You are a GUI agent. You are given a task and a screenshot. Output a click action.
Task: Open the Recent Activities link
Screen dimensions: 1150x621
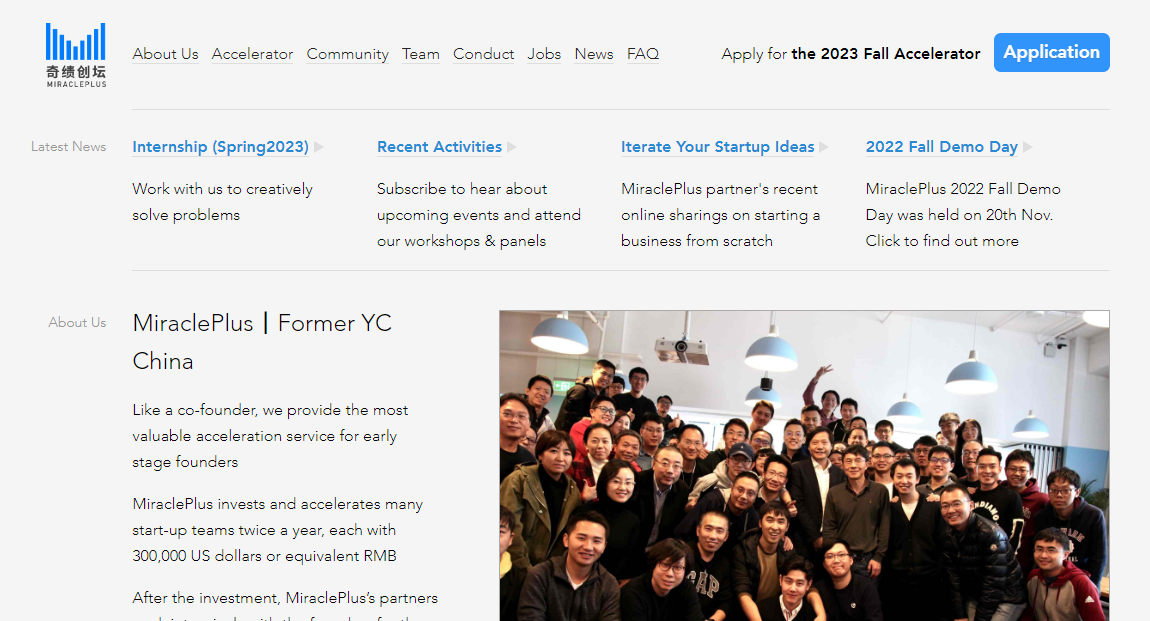439,147
